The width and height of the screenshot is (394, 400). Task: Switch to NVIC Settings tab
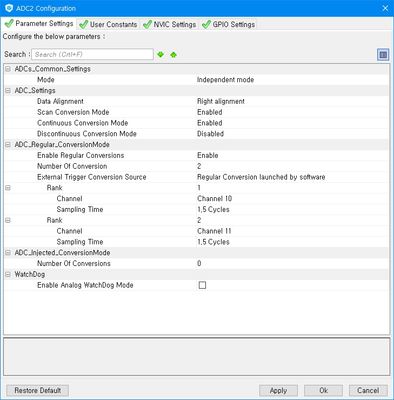(x=170, y=24)
